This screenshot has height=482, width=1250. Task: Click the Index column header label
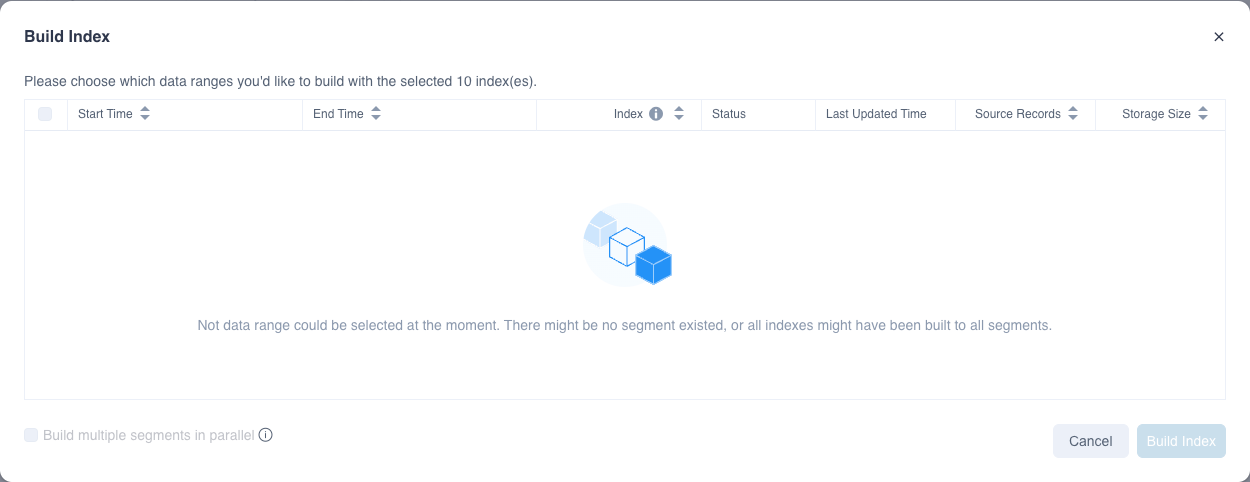coord(628,114)
